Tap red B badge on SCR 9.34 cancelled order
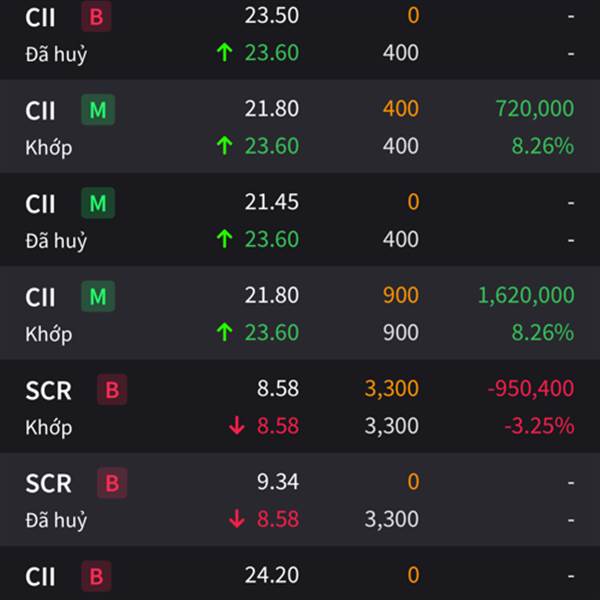Screen dimensions: 600x600 [x=112, y=483]
